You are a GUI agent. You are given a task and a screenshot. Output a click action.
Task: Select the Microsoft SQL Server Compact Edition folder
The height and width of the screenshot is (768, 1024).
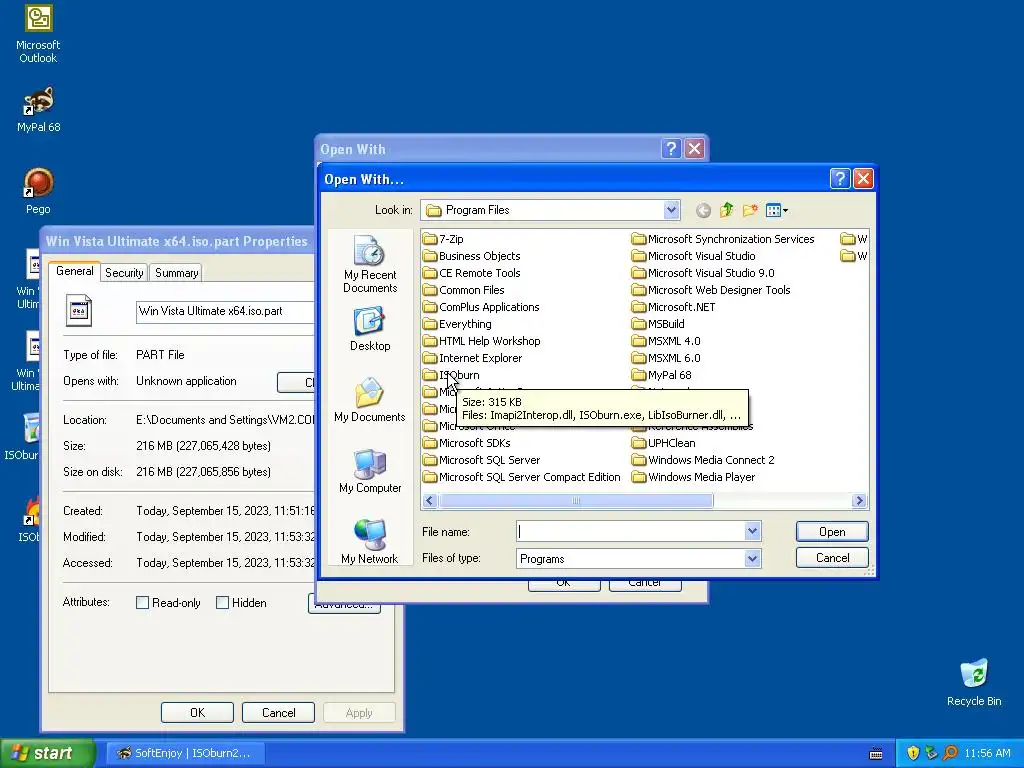coord(522,477)
